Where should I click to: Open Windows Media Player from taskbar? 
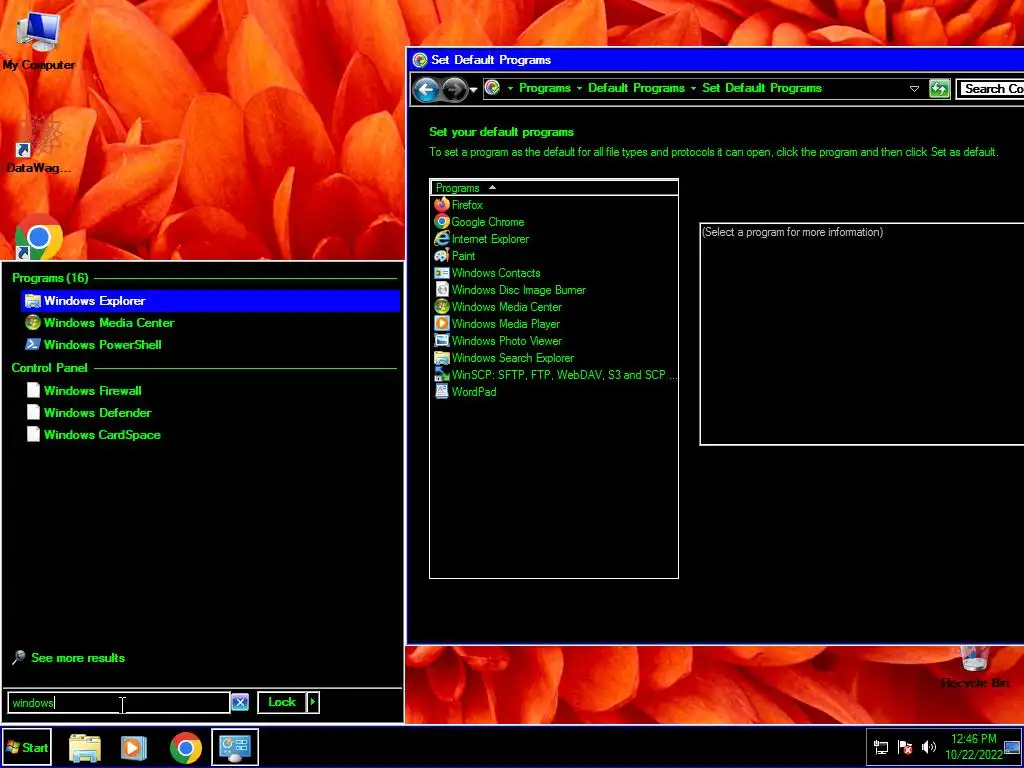click(133, 748)
